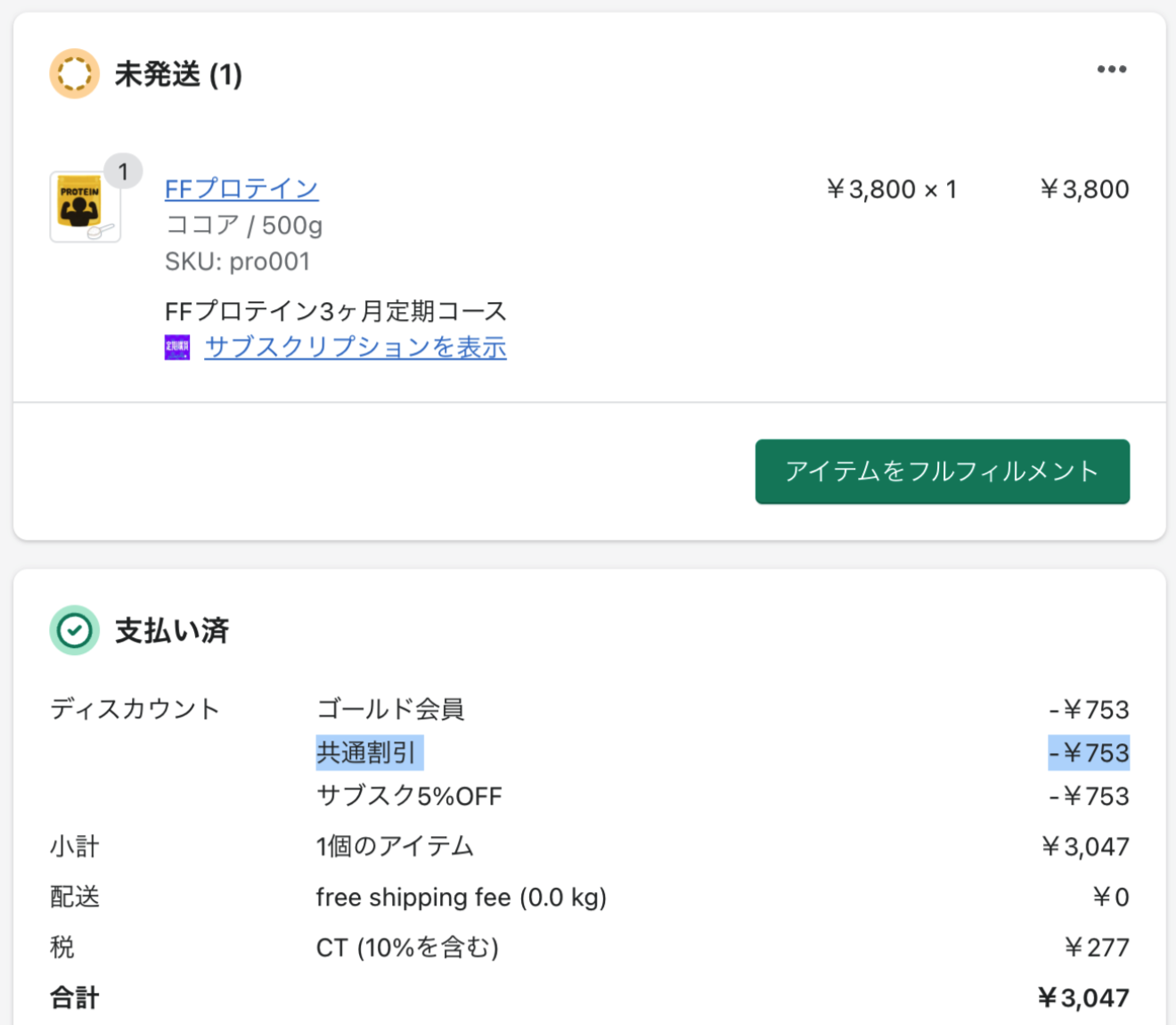
Task: Click サブスクリプションを表示 link
Action: point(355,347)
